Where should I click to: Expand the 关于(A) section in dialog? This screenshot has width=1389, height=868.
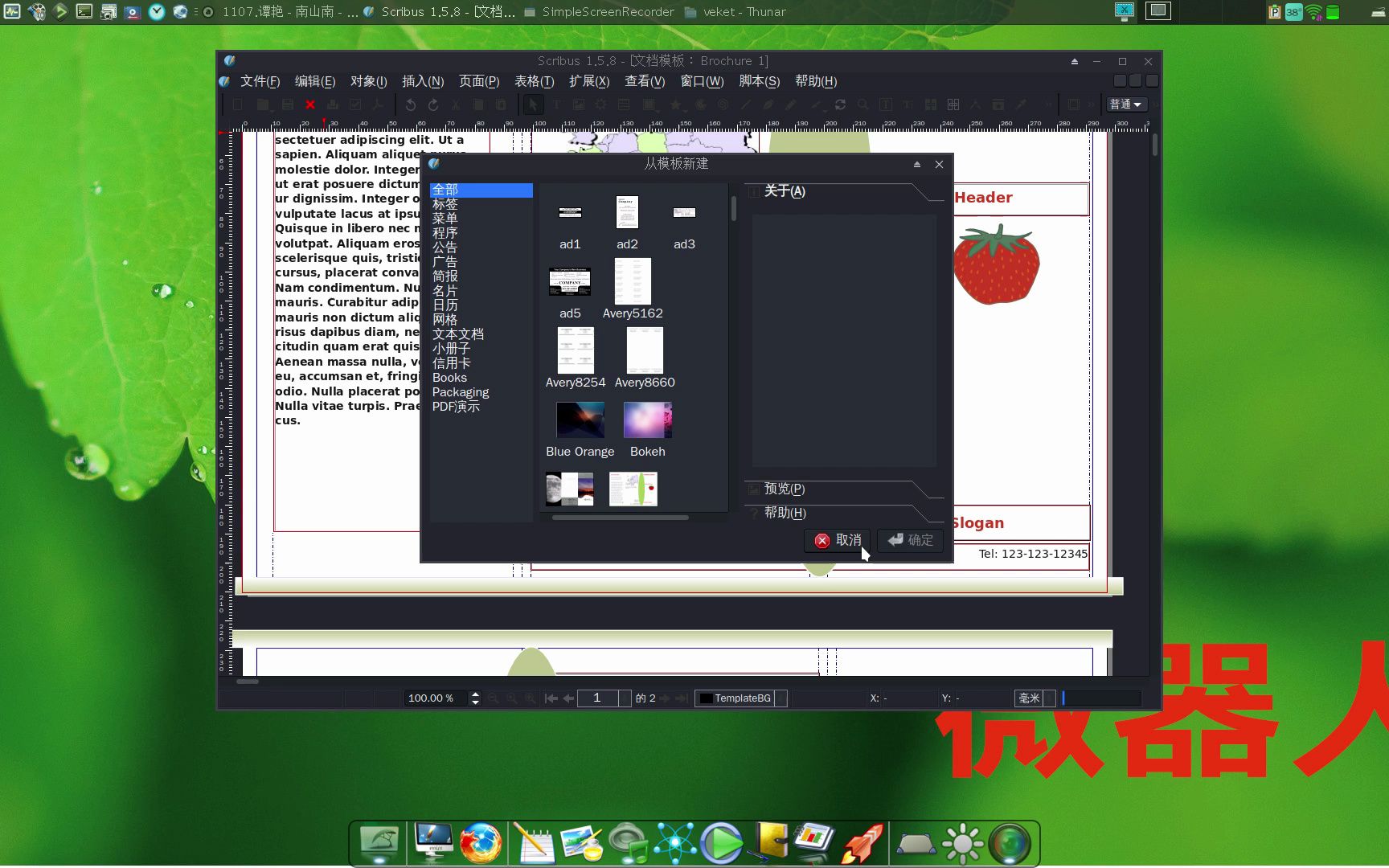[x=843, y=191]
